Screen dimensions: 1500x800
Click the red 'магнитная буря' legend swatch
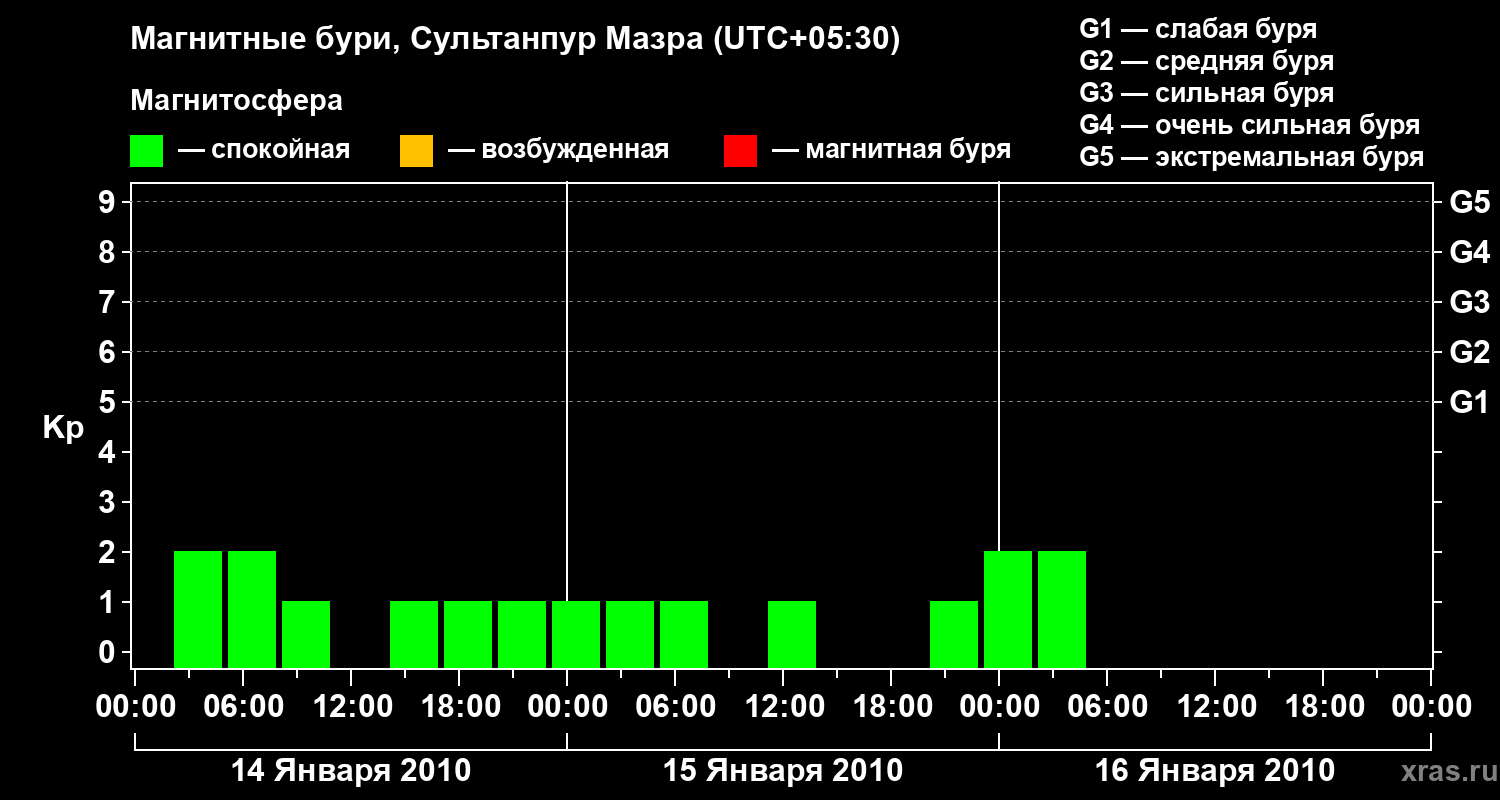coord(740,150)
